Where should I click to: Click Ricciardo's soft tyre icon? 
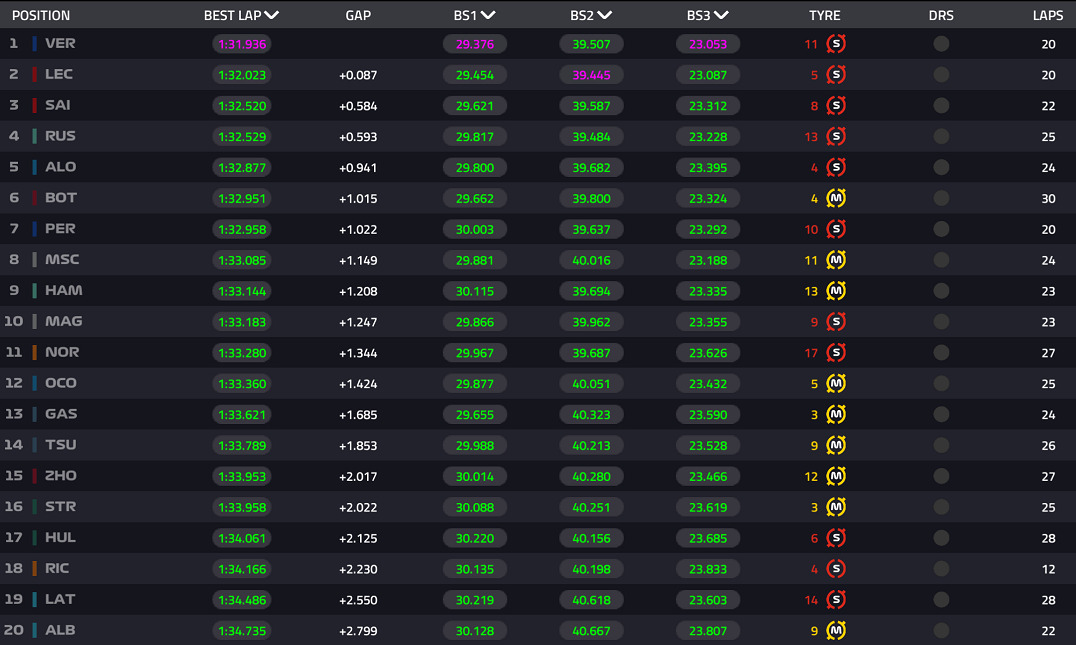(836, 569)
